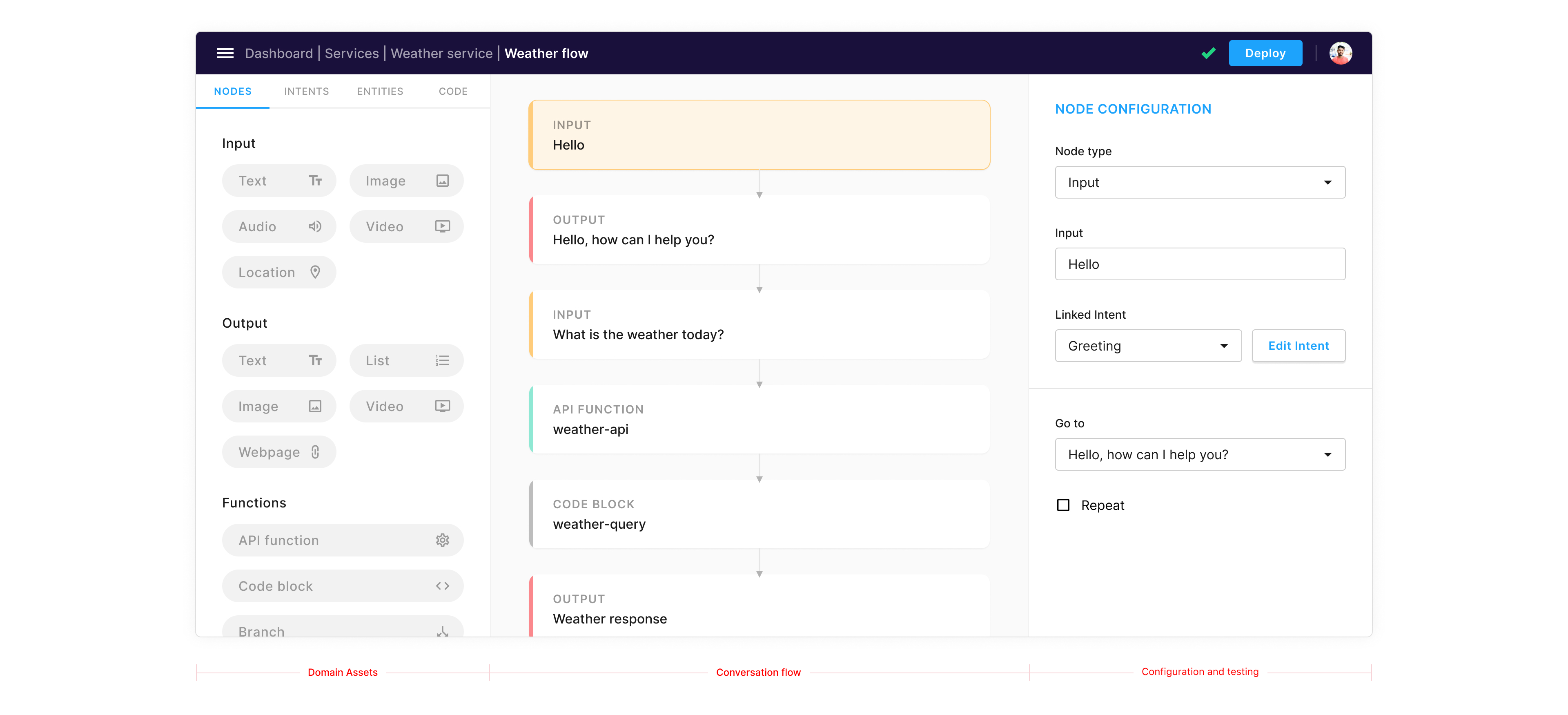Open the hamburger menu
The width and height of the screenshot is (1568, 715).
[225, 53]
